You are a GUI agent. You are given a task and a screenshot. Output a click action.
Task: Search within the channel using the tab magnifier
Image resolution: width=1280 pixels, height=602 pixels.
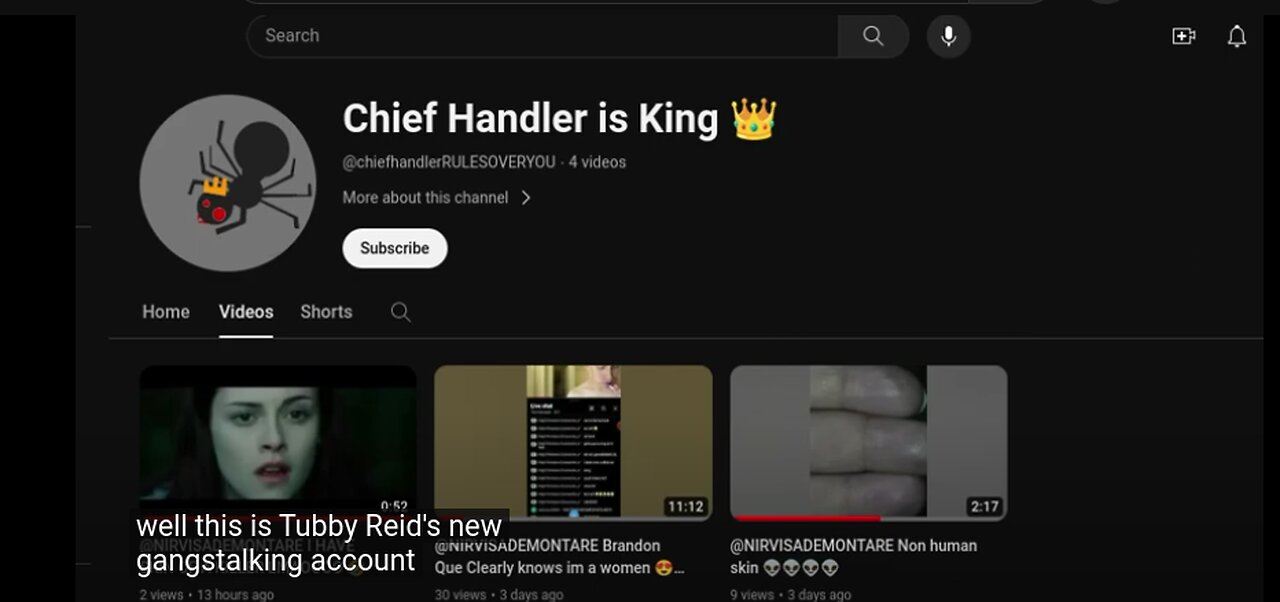[x=401, y=312]
